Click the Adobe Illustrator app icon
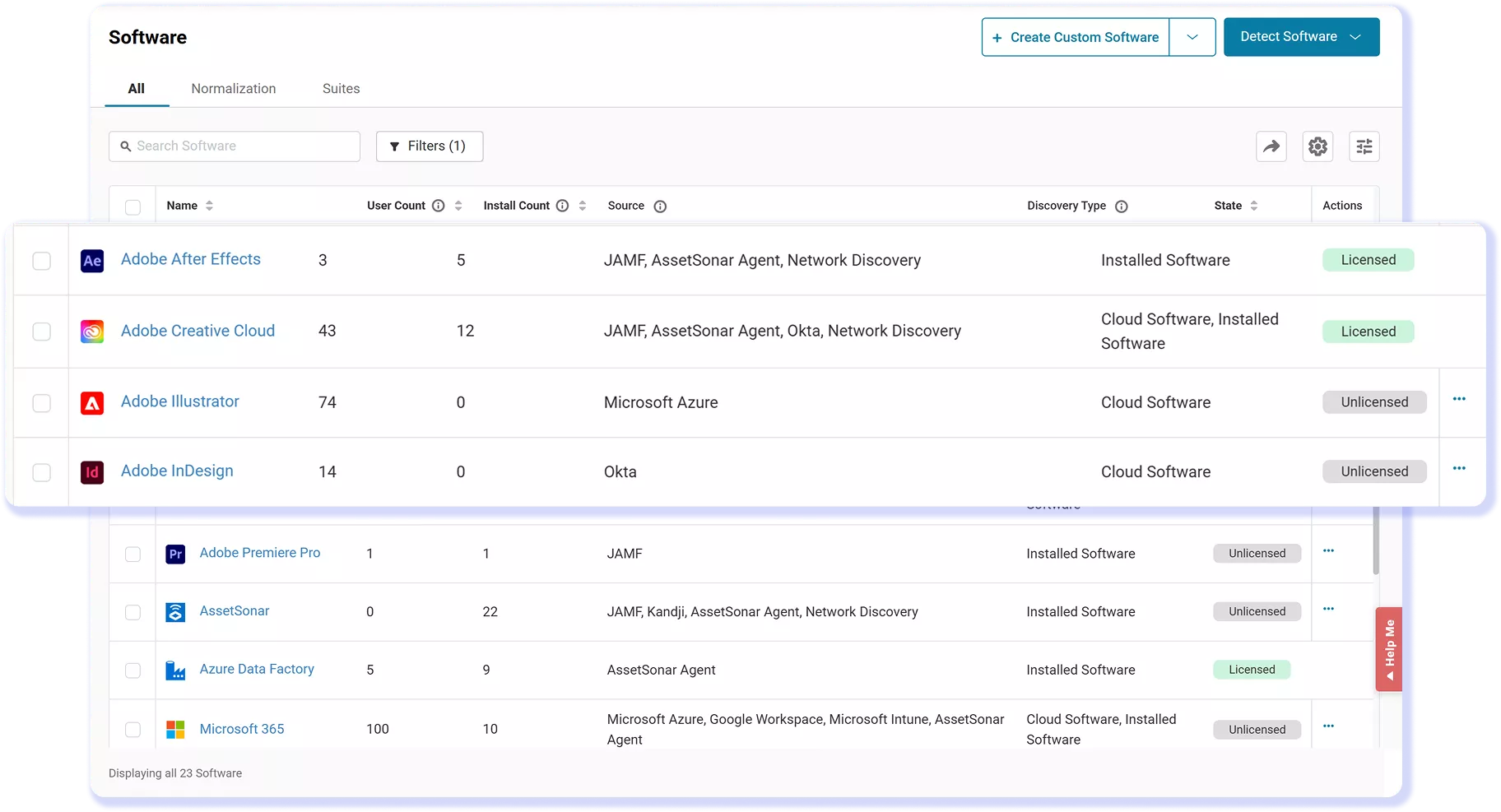The image size is (1501, 812). [x=92, y=403]
